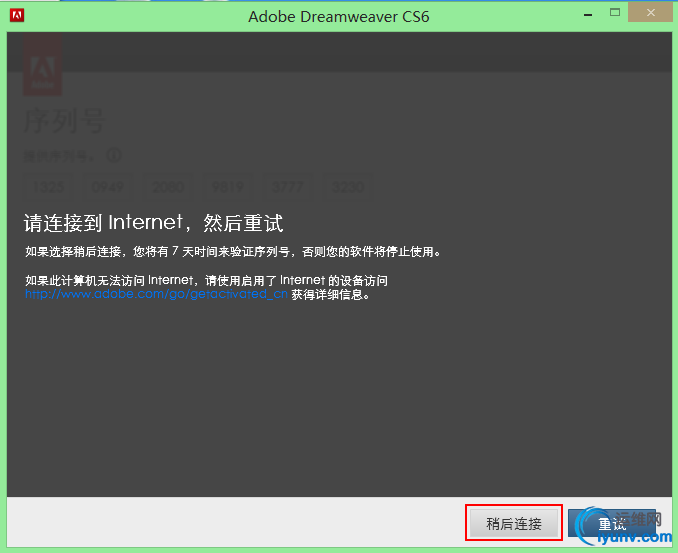Screen dimensions: 678x553
Task: Open the adobe.com getactivated_cn link
Action: click(x=156, y=294)
